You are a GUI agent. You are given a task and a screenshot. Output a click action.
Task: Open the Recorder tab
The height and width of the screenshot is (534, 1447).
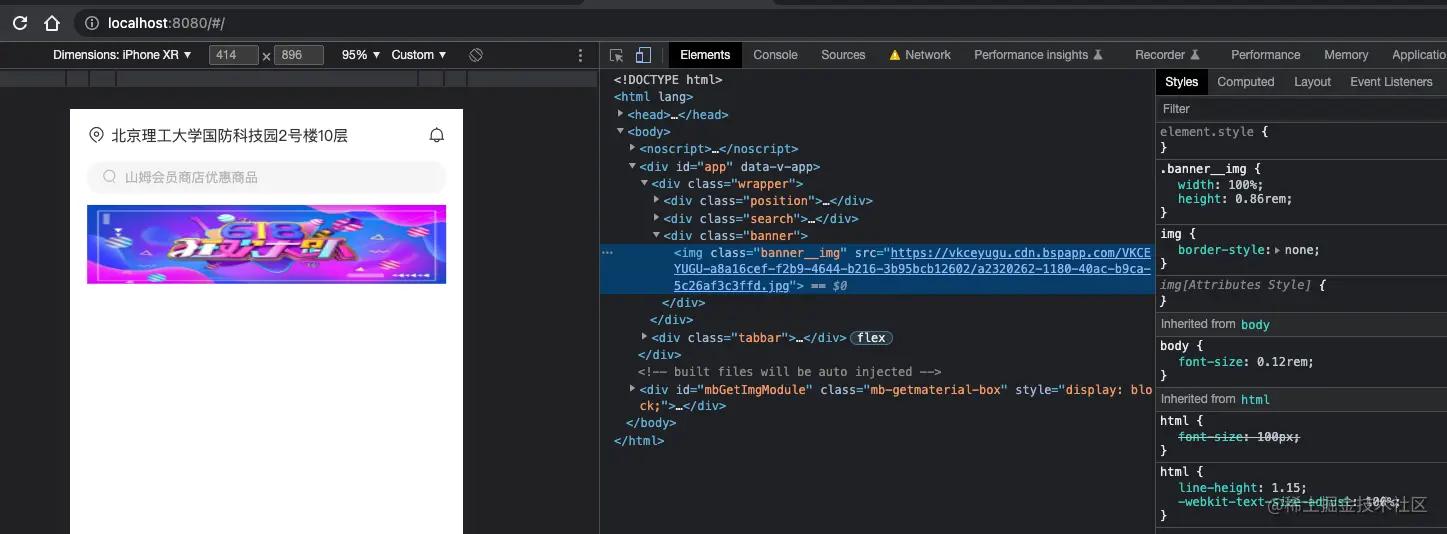[1167, 55]
